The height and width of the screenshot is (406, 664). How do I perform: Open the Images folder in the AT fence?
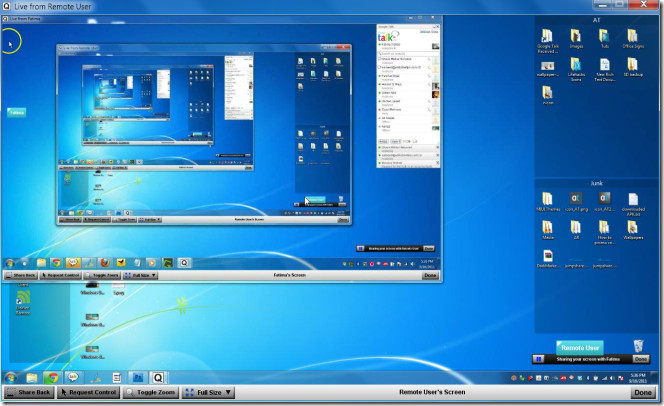point(576,39)
